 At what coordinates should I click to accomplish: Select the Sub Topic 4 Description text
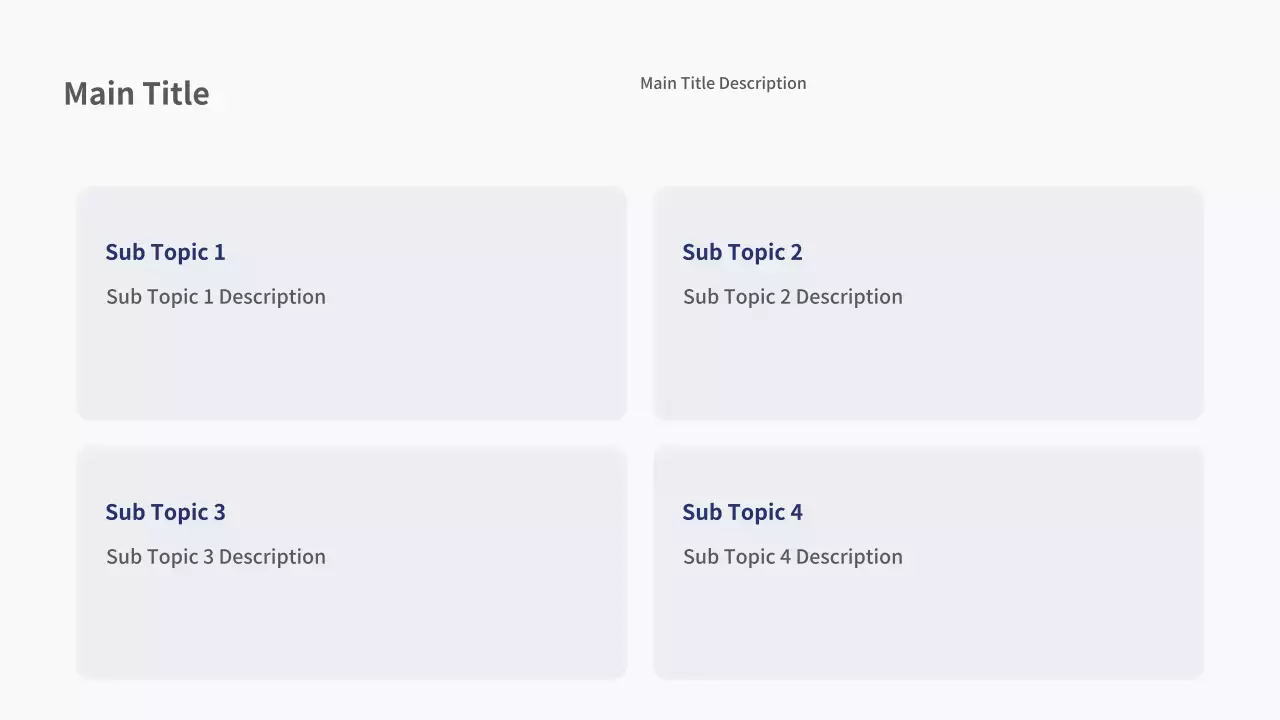pyautogui.click(x=792, y=557)
